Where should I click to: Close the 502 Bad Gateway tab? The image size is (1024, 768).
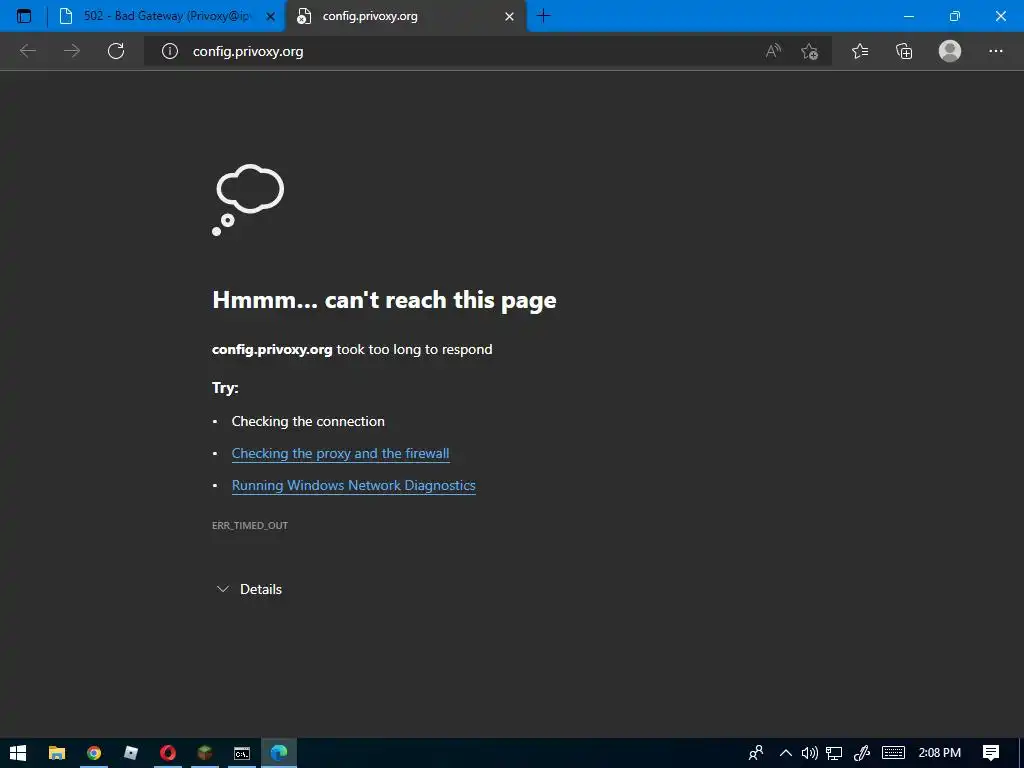270,16
